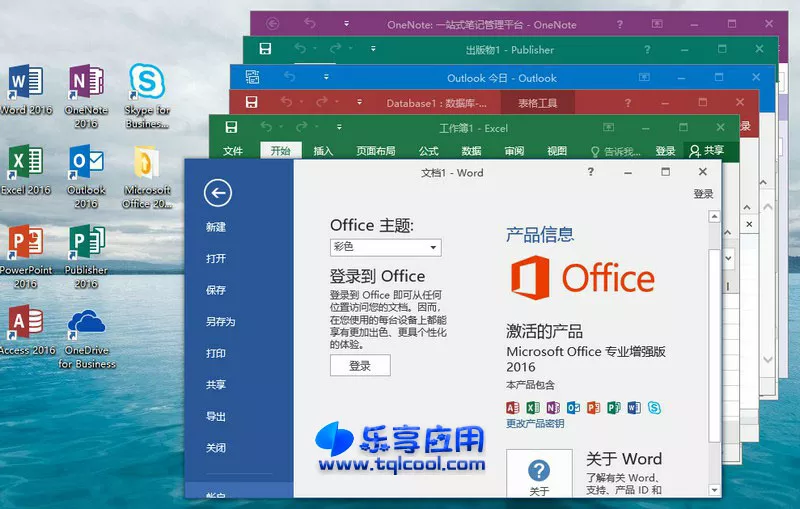The width and height of the screenshot is (800, 509).
Task: Click the undo arrow in Publisher window
Action: tap(300, 48)
